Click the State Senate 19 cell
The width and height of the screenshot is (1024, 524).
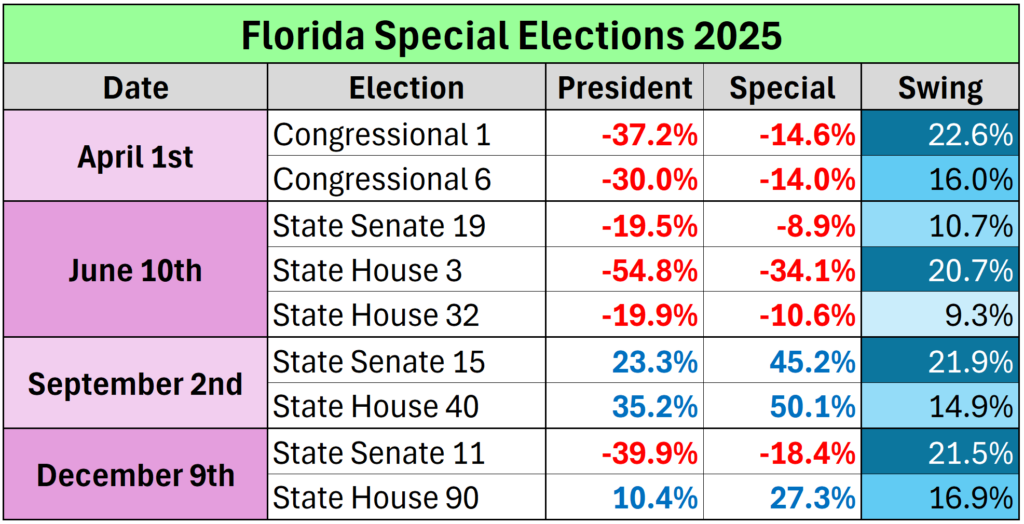coord(379,226)
